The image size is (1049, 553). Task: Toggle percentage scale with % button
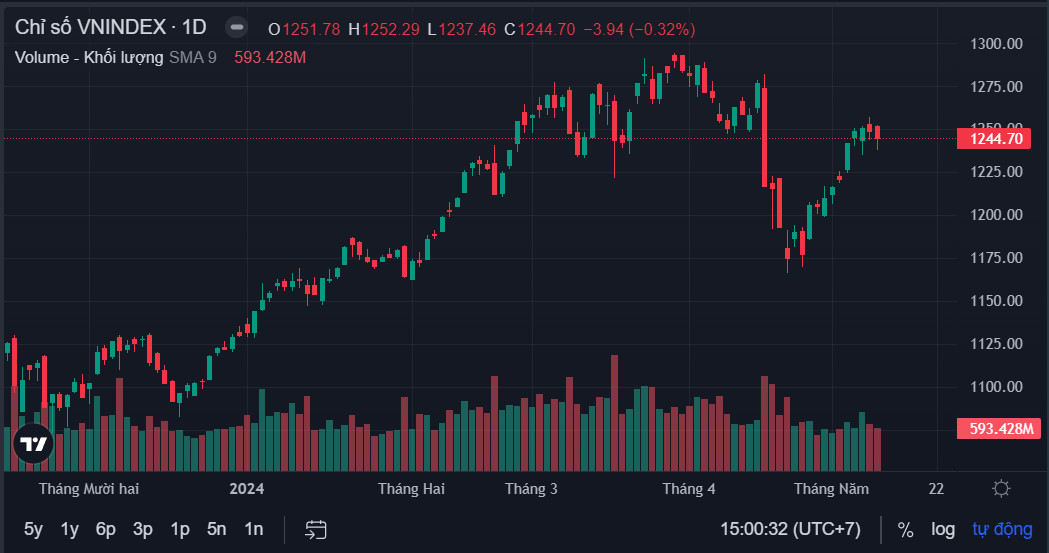tap(905, 529)
